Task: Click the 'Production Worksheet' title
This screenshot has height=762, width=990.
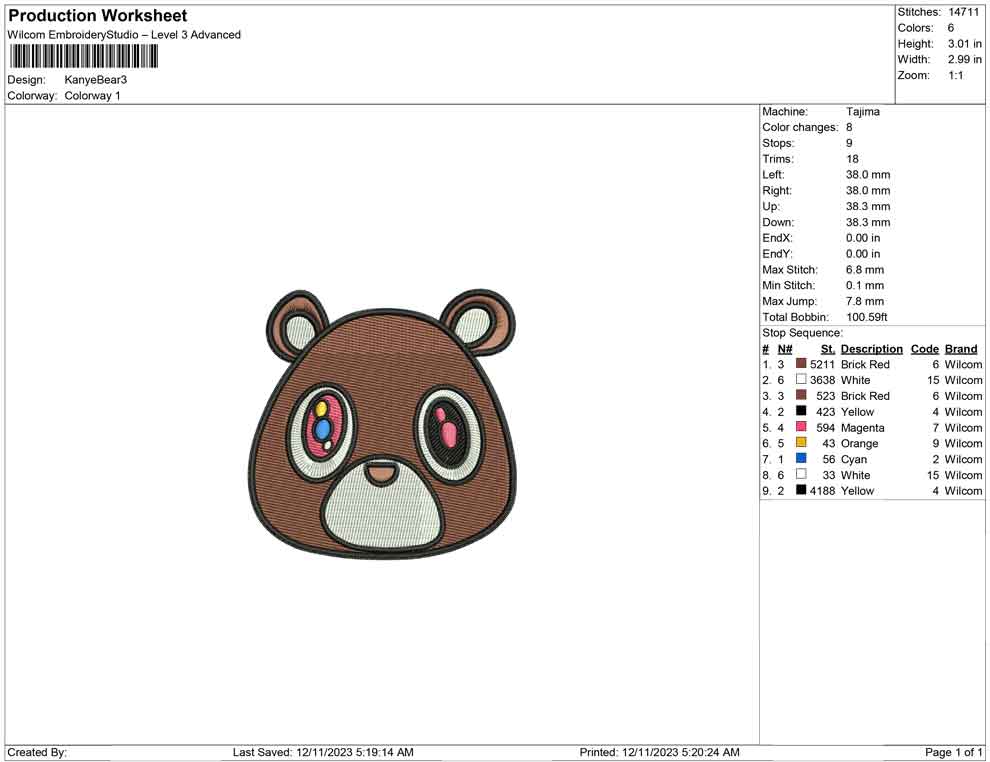Action: coord(98,16)
